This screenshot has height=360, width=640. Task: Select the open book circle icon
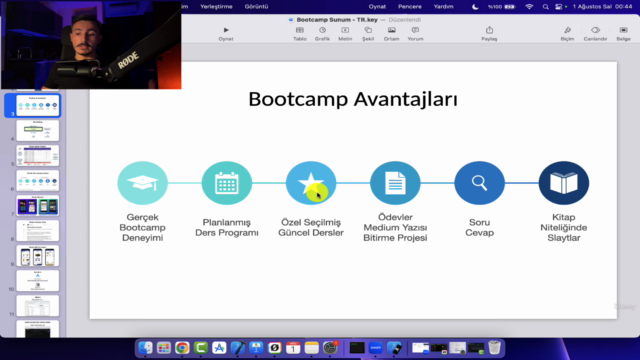pos(564,183)
